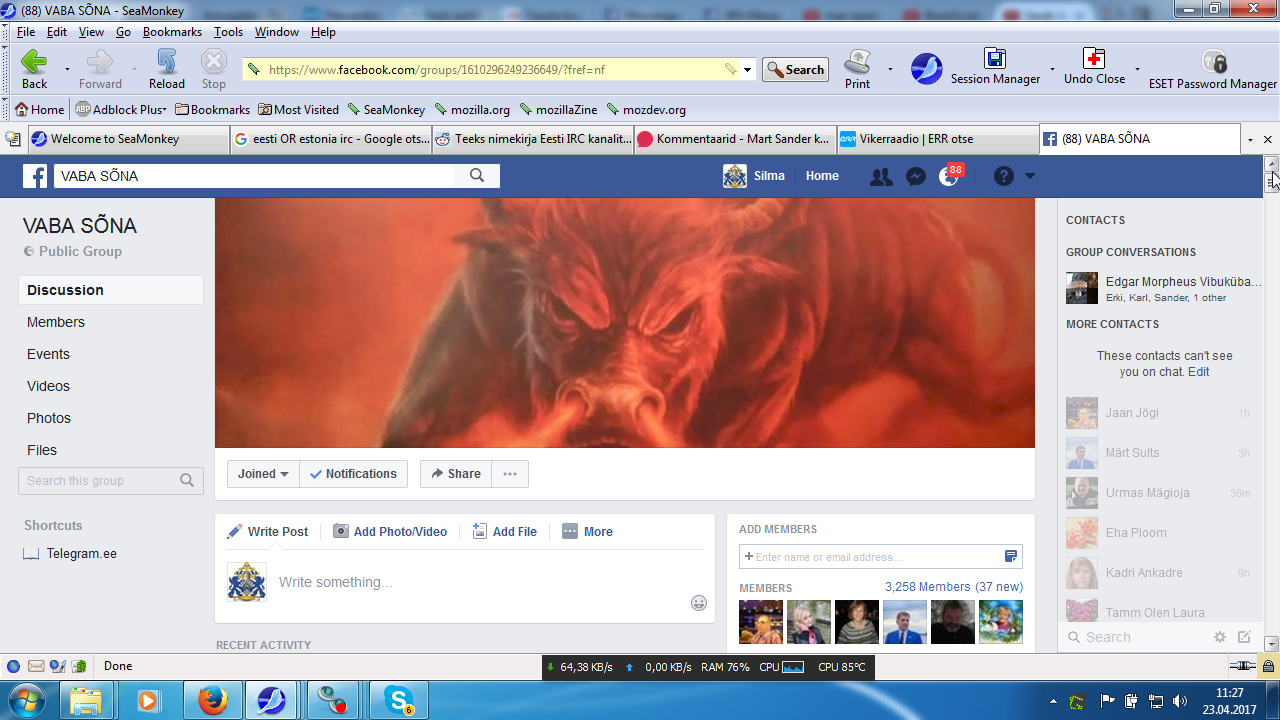Open the Bookmarks menu in the menu bar

tap(172, 32)
